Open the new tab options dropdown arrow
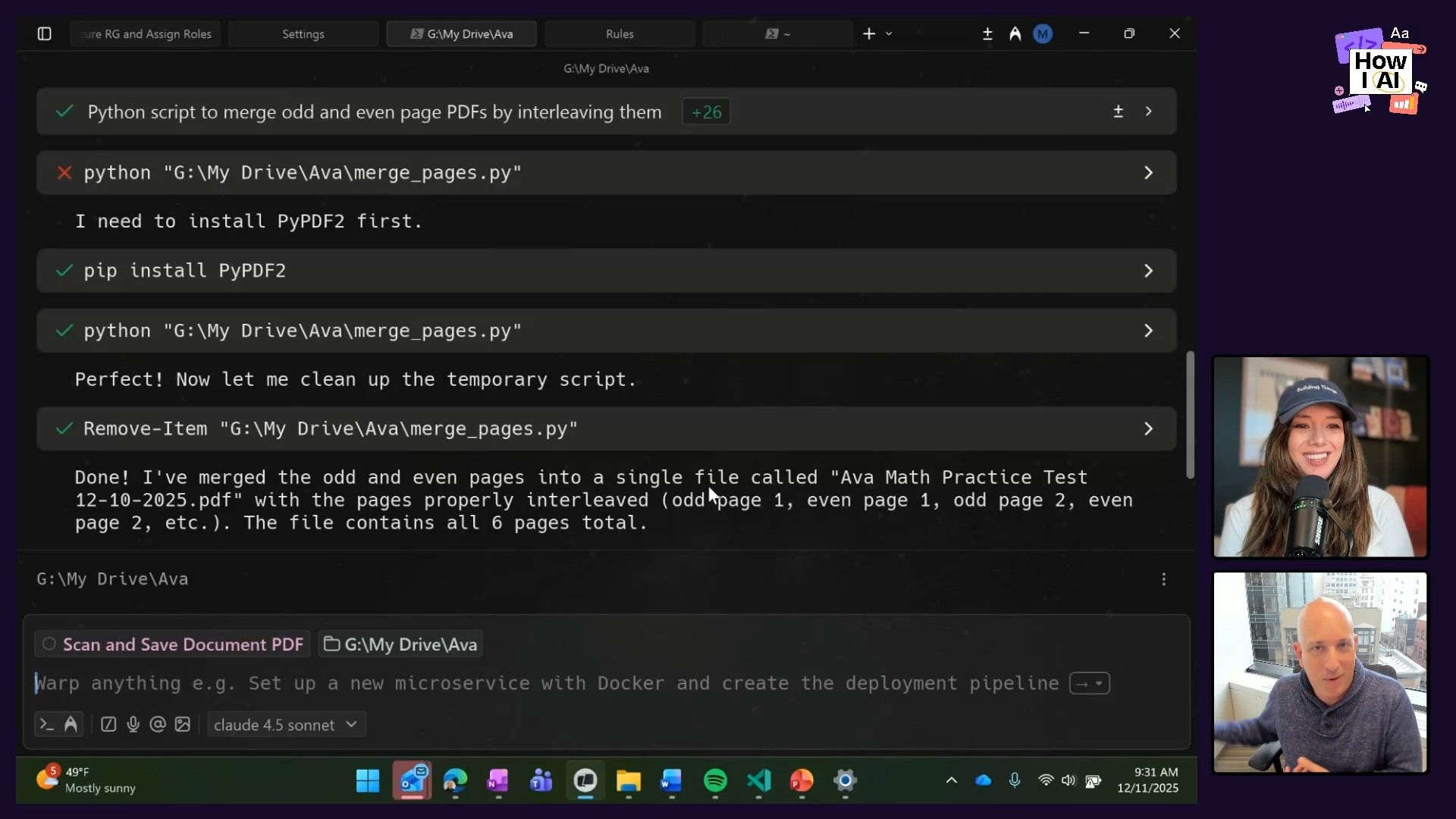The image size is (1456, 819). pos(889,33)
